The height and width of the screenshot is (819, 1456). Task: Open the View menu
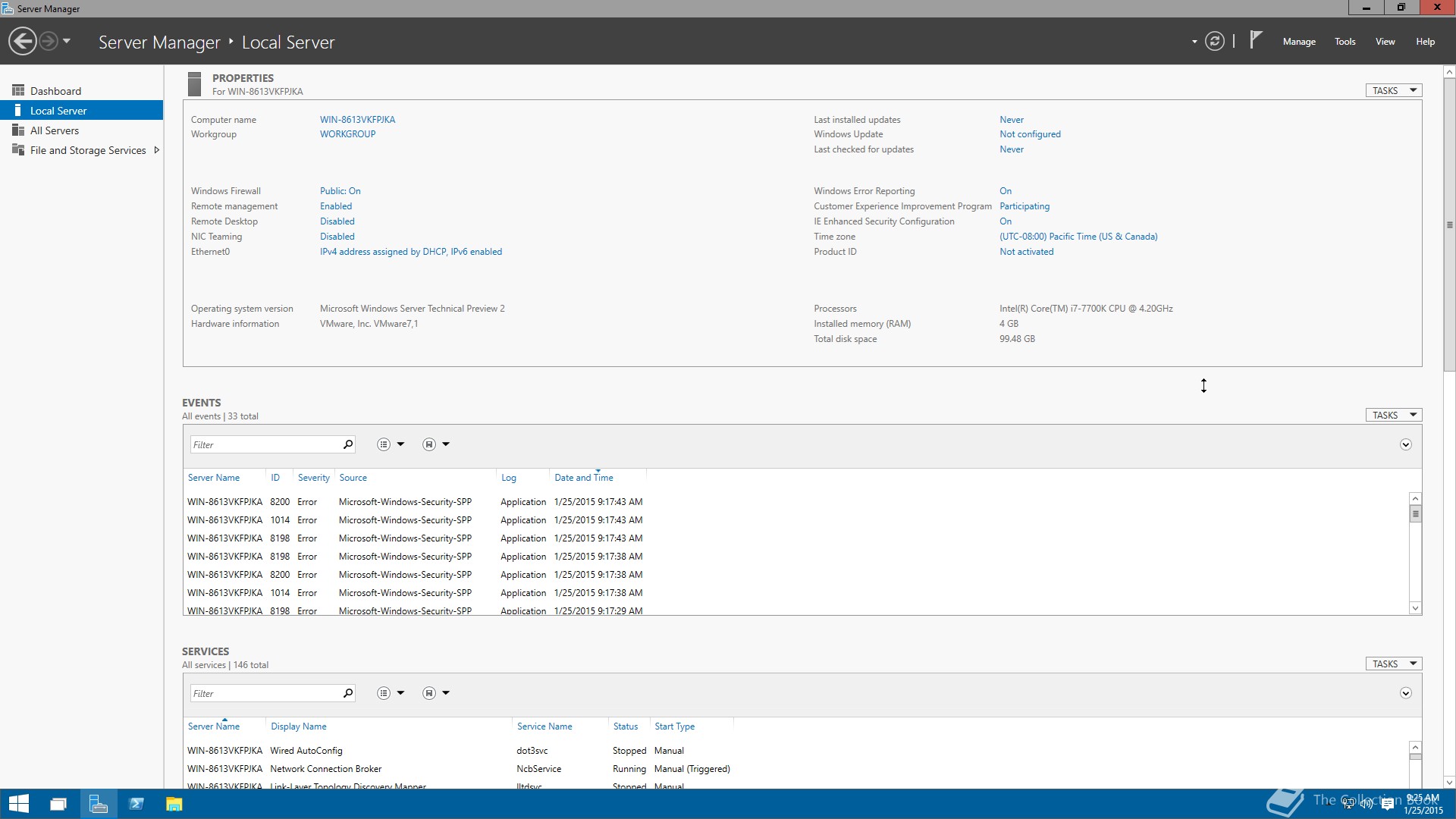1385,42
